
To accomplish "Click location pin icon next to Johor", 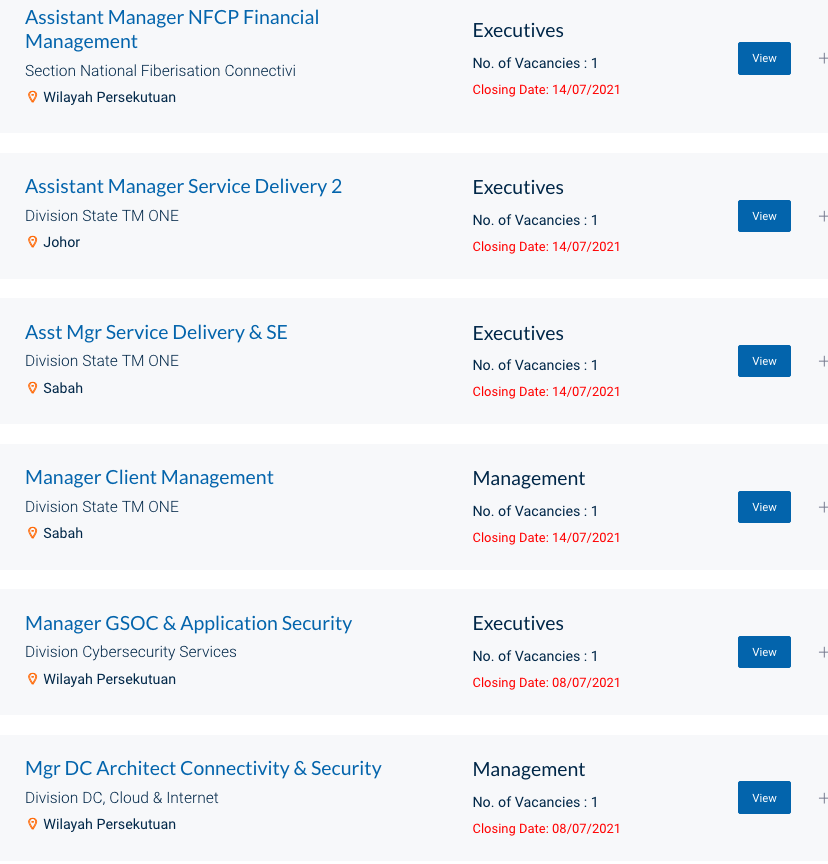I will [x=32, y=242].
